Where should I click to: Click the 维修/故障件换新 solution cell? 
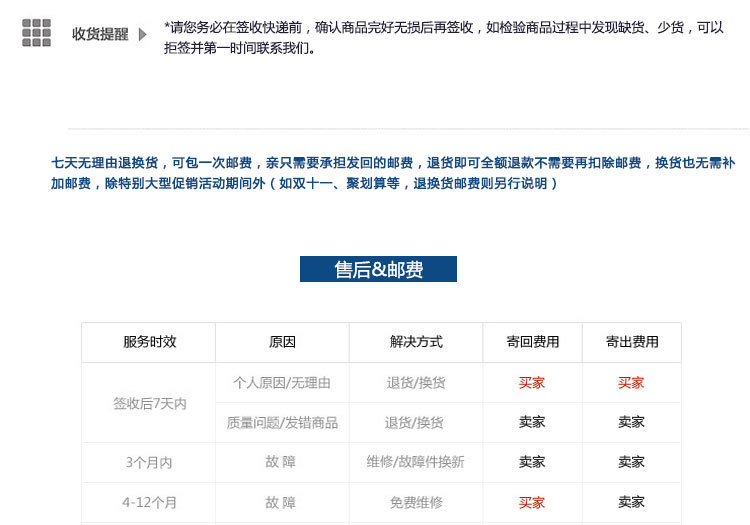tap(416, 463)
